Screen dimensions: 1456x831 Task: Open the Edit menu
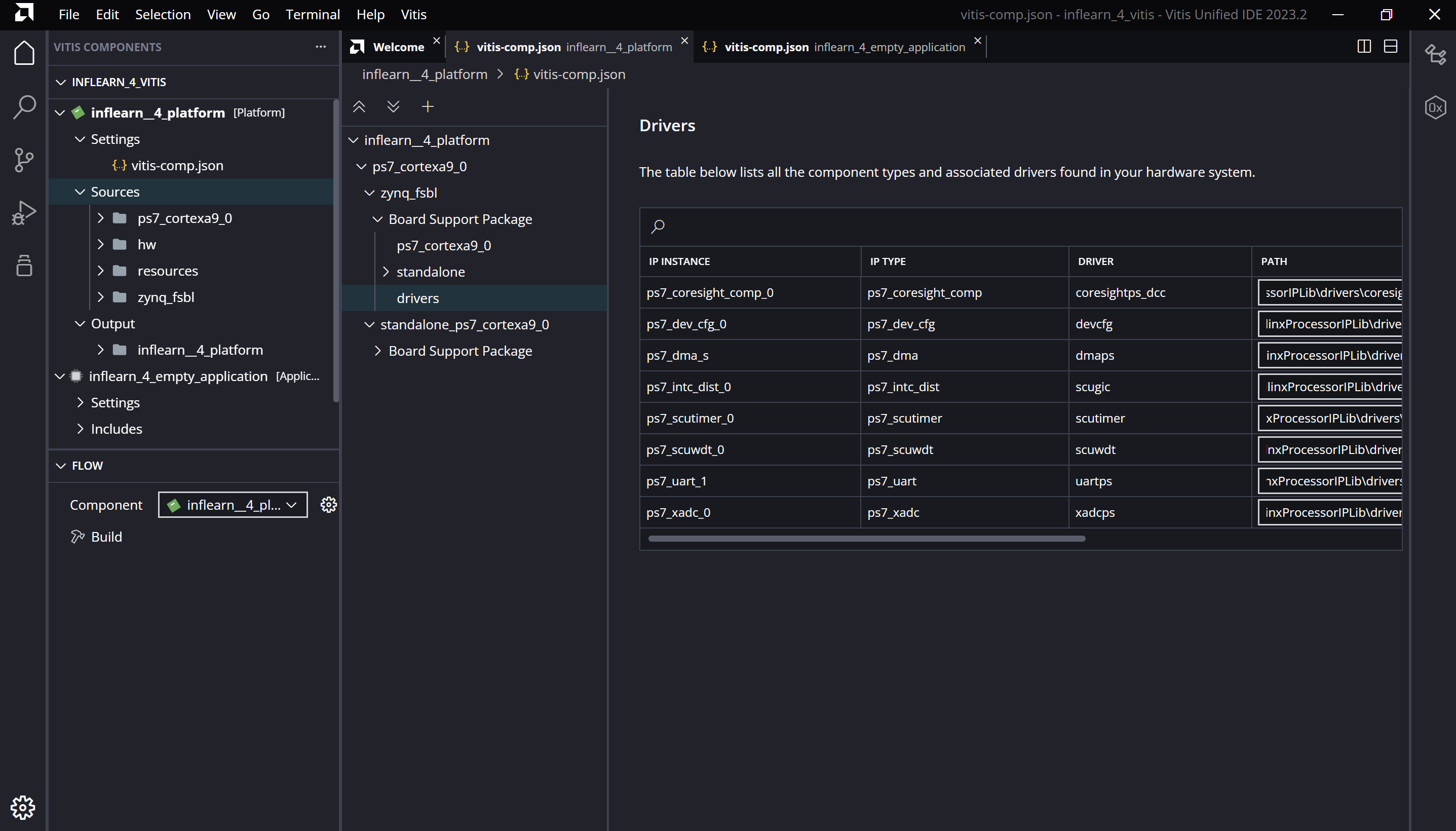coord(107,14)
